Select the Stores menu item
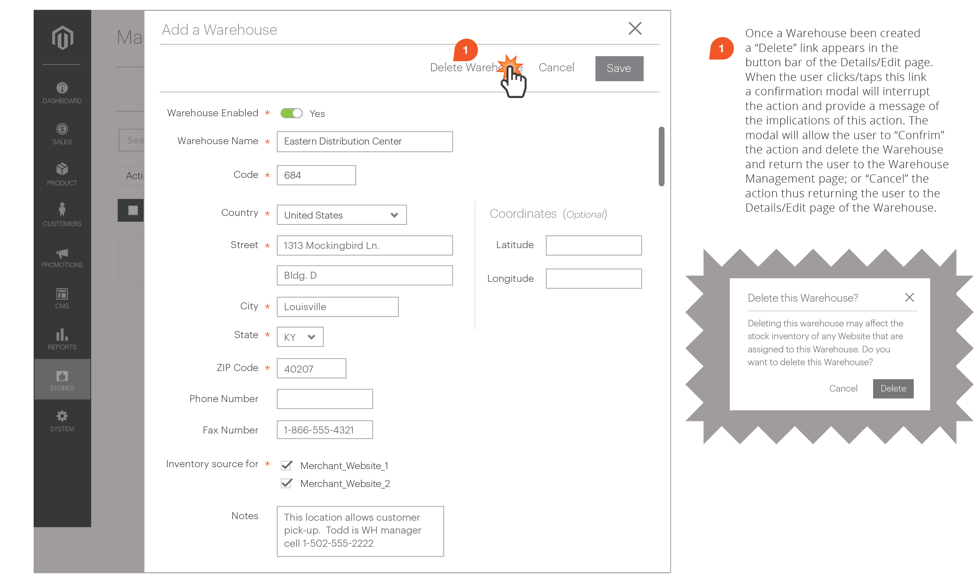The image size is (975, 585). 62,379
